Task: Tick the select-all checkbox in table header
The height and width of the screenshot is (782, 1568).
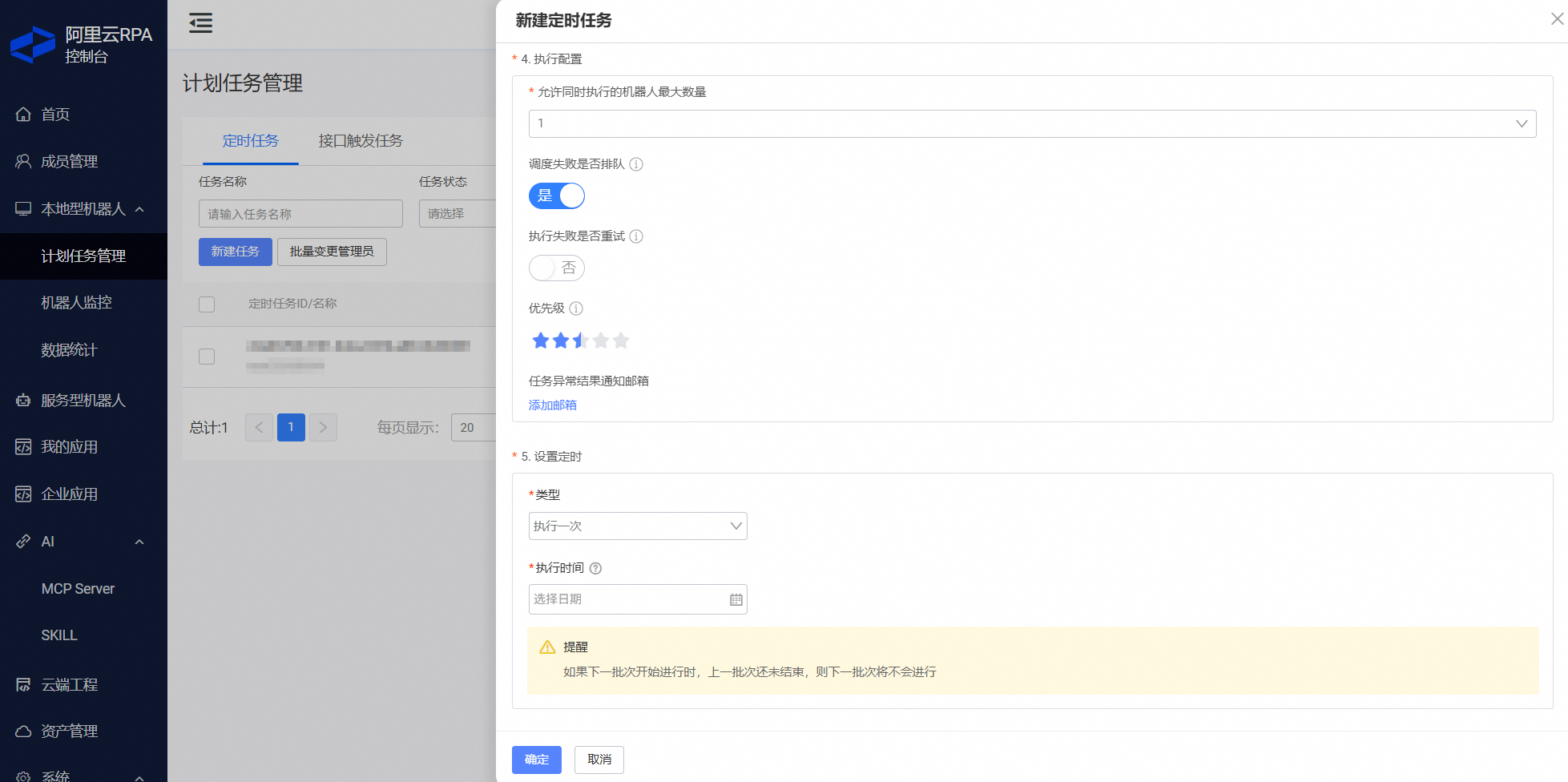Action: 207,304
